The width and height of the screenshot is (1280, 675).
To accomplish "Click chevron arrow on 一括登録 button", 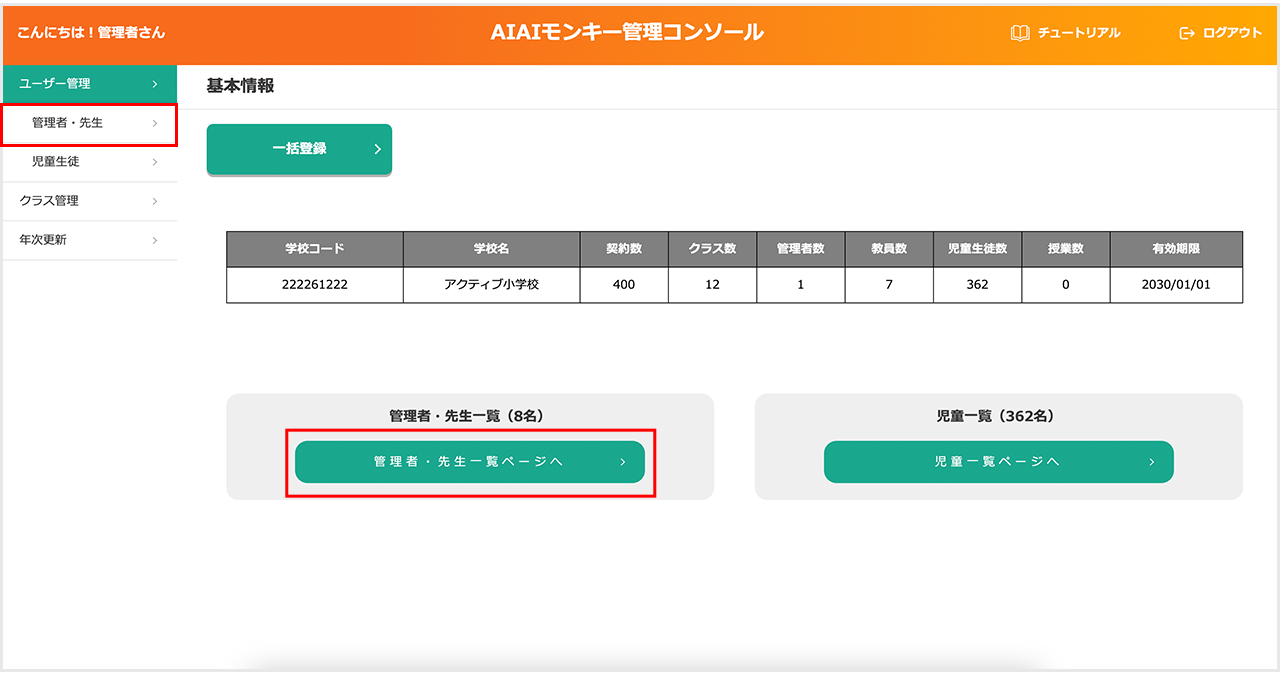I will [377, 149].
